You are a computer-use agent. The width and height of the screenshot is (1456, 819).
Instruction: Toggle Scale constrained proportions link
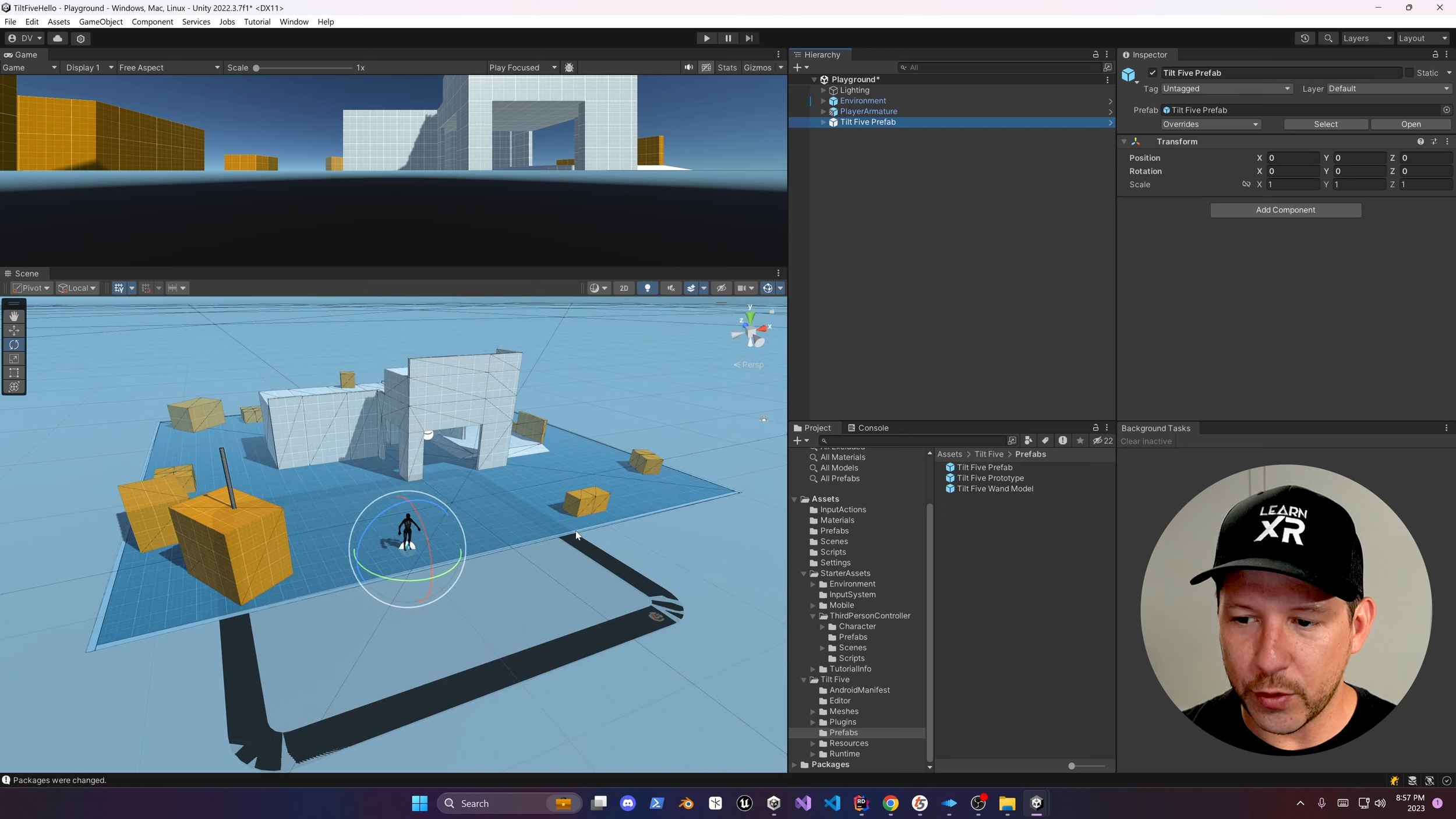point(1246,184)
